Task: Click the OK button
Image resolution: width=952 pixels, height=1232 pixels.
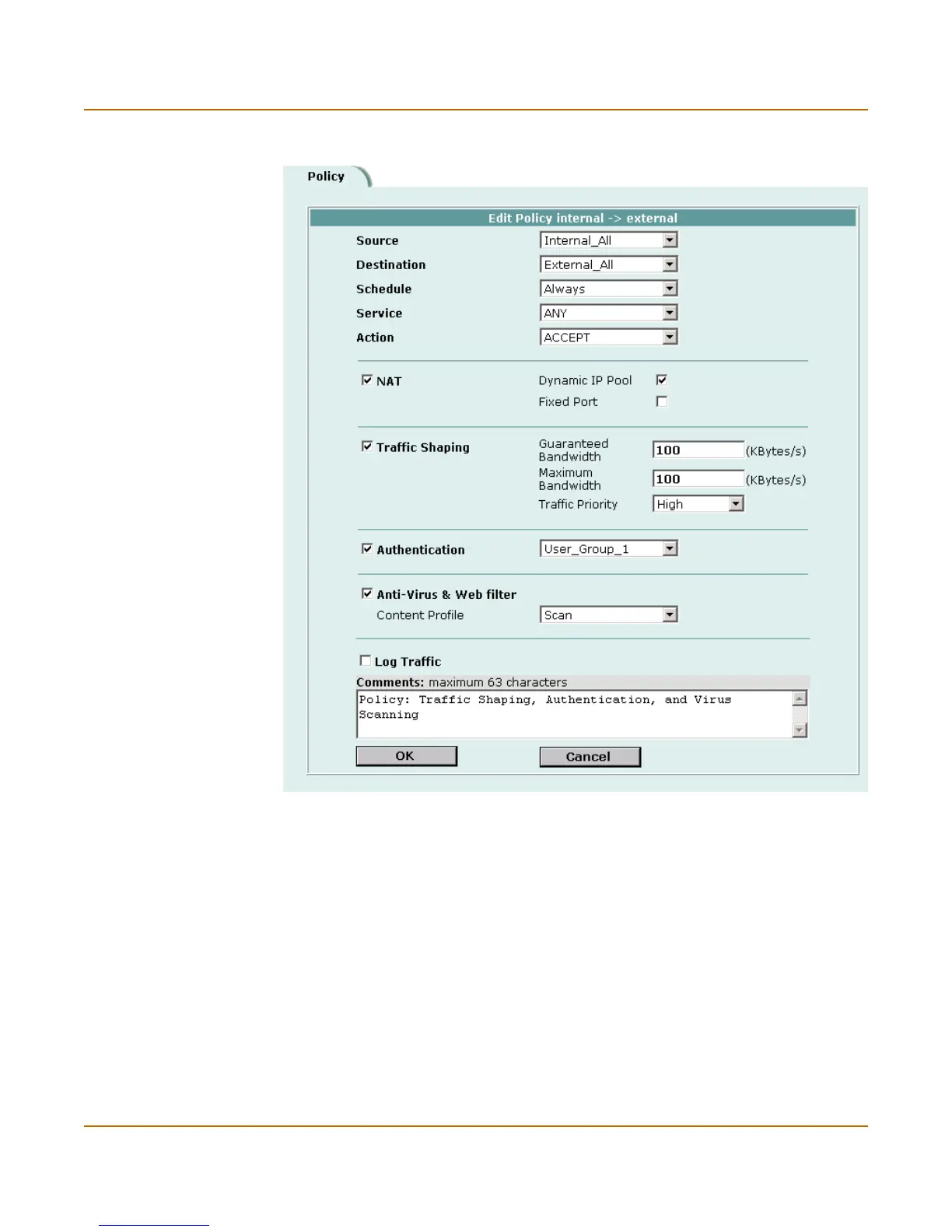Action: (x=406, y=756)
